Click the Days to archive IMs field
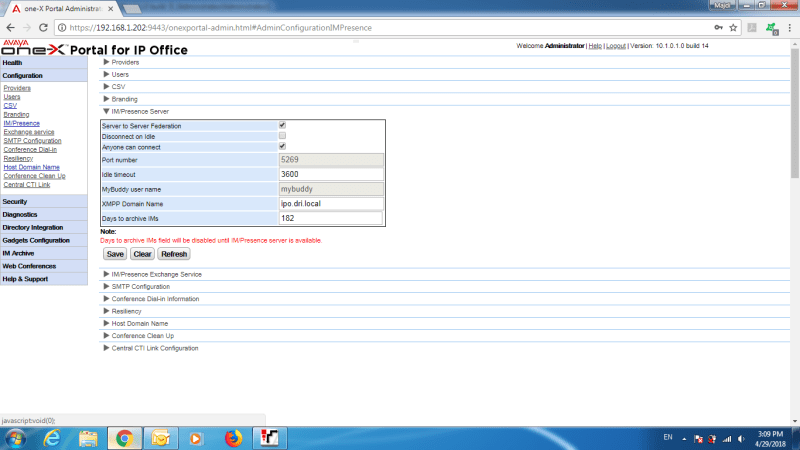Screen dimensions: 800x450 click(331, 218)
